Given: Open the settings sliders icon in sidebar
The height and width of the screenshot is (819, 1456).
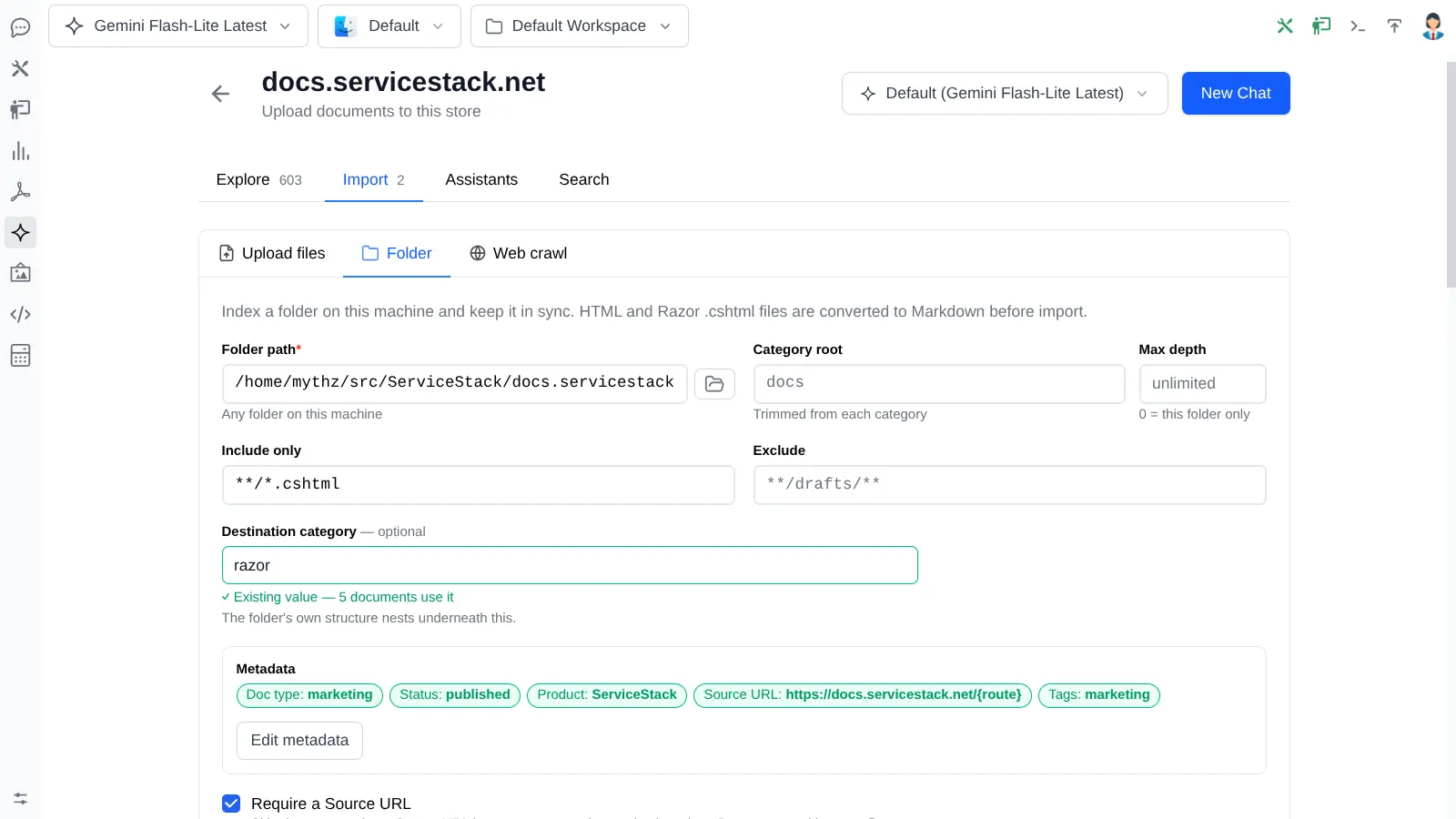Looking at the screenshot, I should tap(20, 798).
